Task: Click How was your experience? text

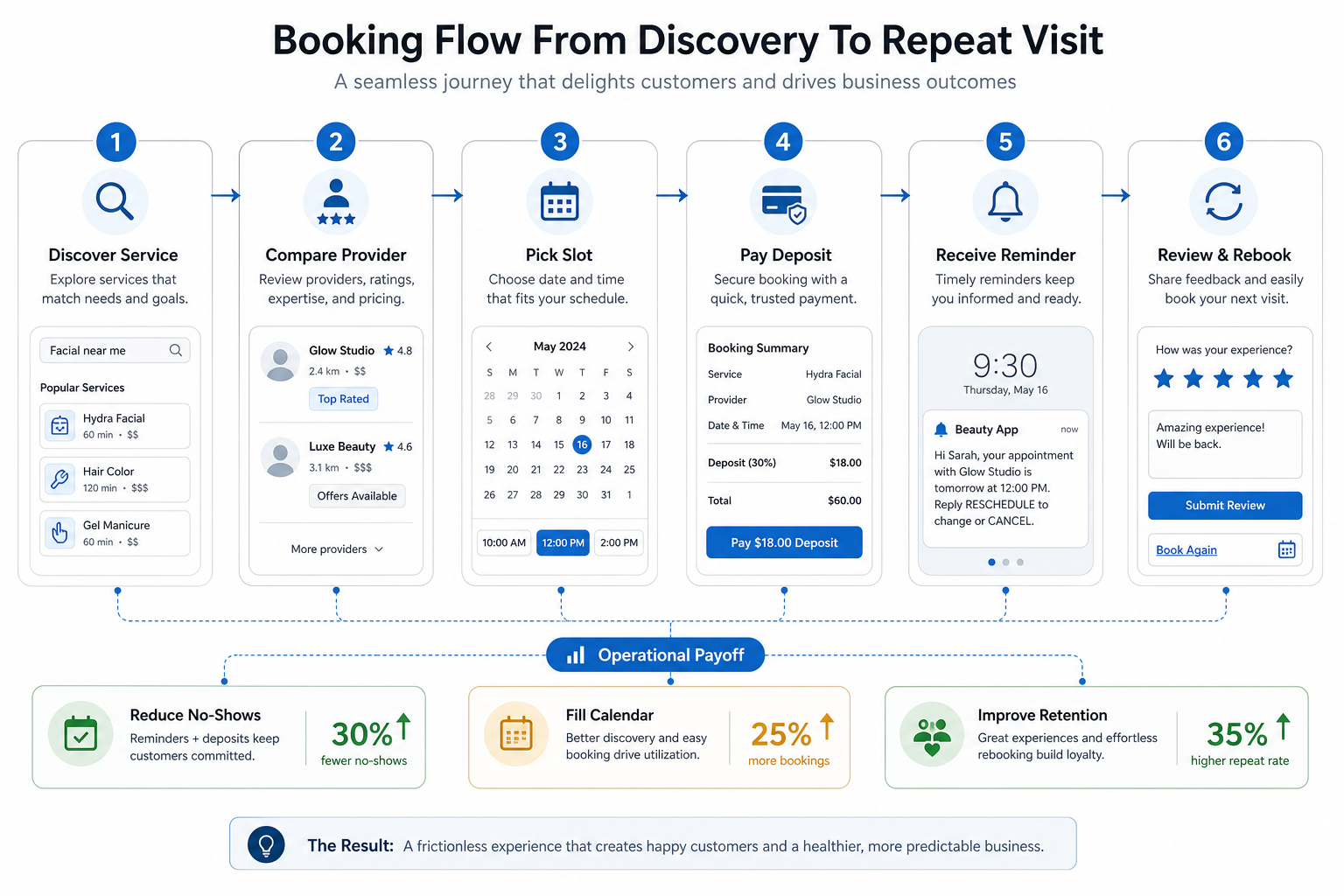Action: [x=1223, y=349]
